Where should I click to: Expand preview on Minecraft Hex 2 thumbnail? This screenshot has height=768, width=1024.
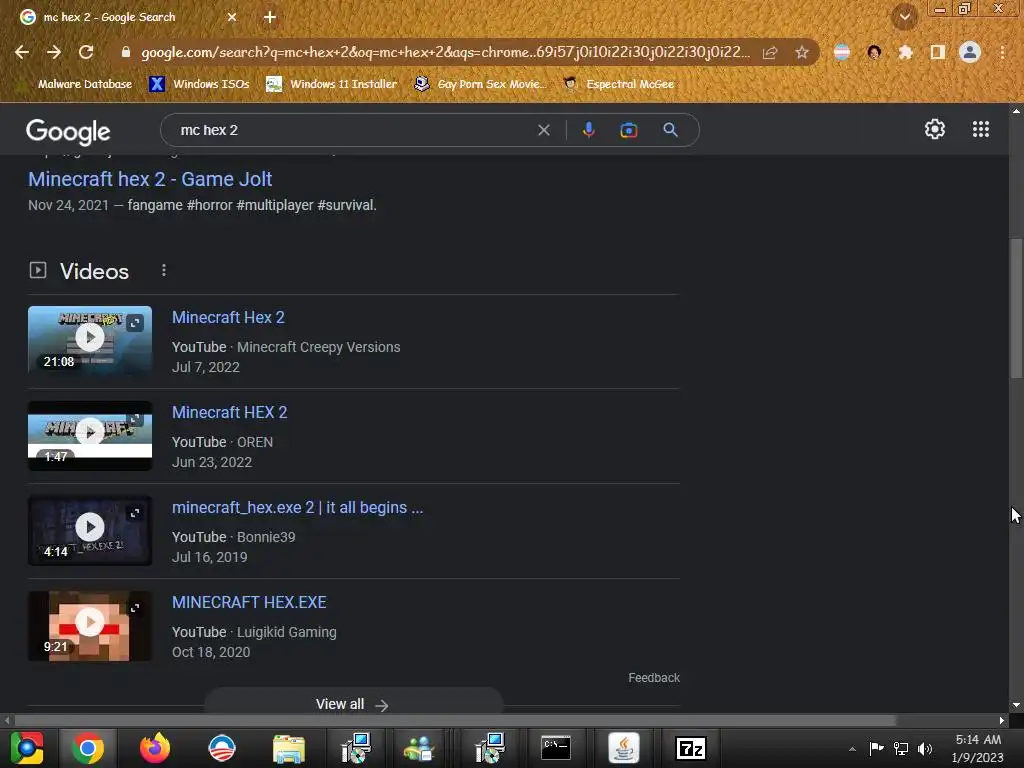click(135, 323)
